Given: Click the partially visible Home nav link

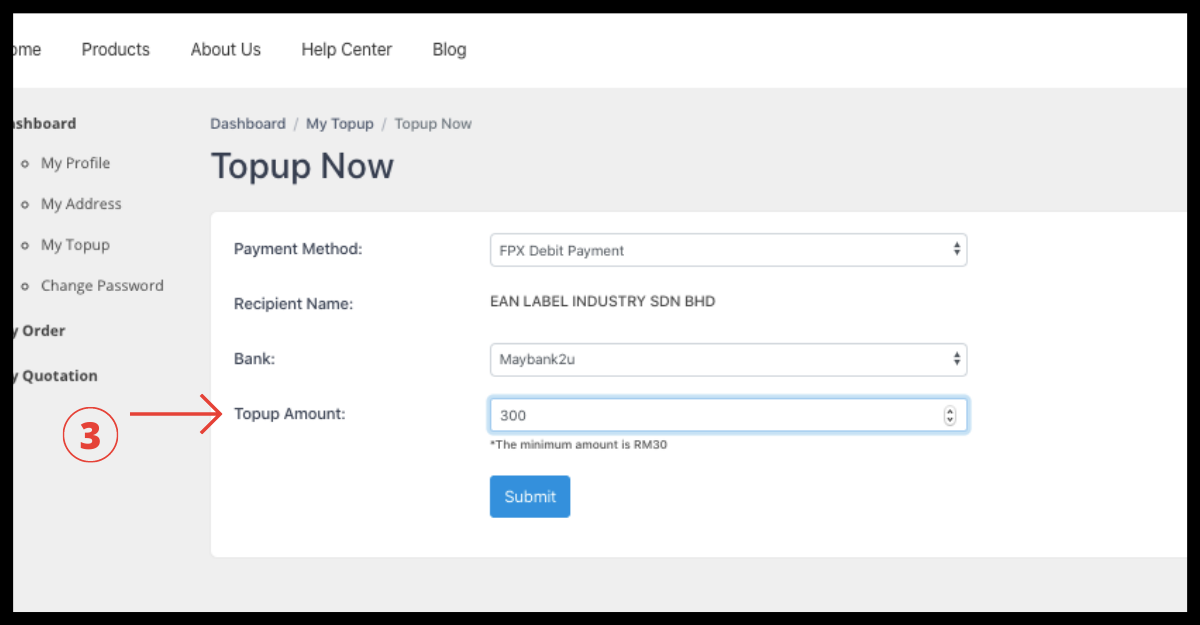Looking at the screenshot, I should (x=27, y=50).
